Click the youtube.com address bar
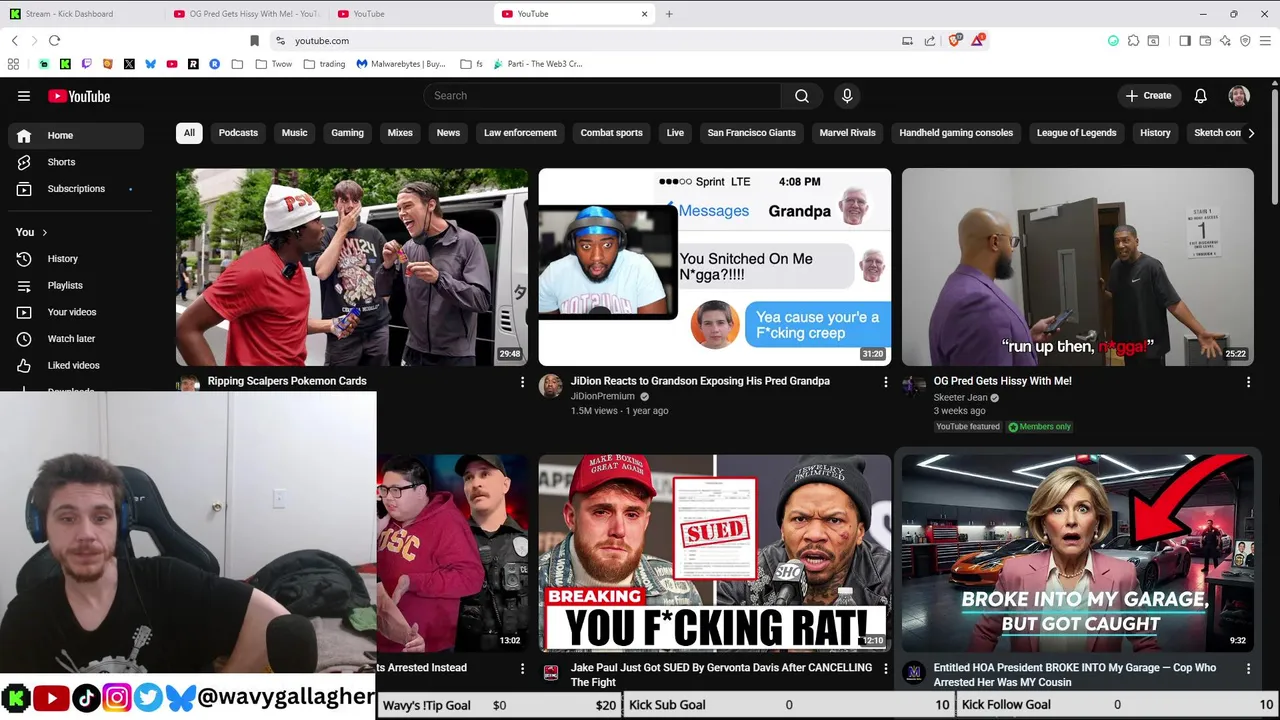 click(590, 41)
